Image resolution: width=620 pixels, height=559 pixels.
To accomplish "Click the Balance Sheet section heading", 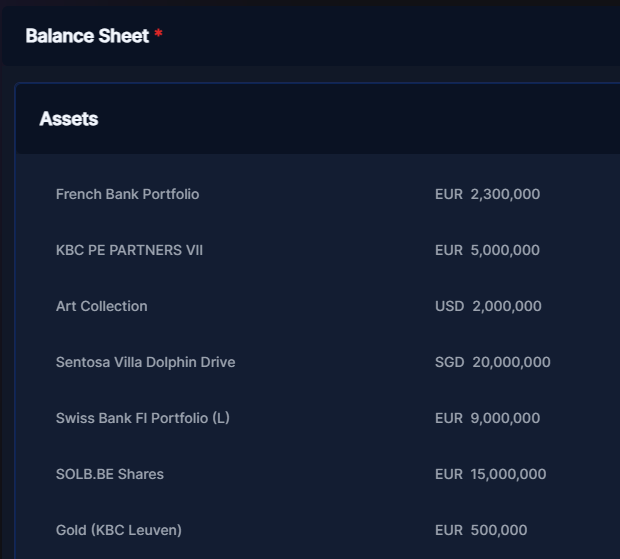I will click(x=87, y=36).
